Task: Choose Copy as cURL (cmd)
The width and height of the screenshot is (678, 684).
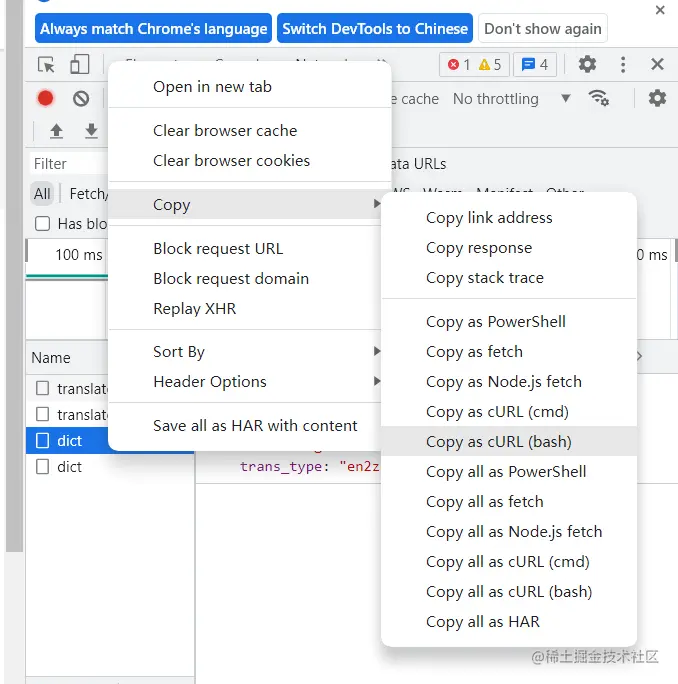Action: click(x=509, y=412)
